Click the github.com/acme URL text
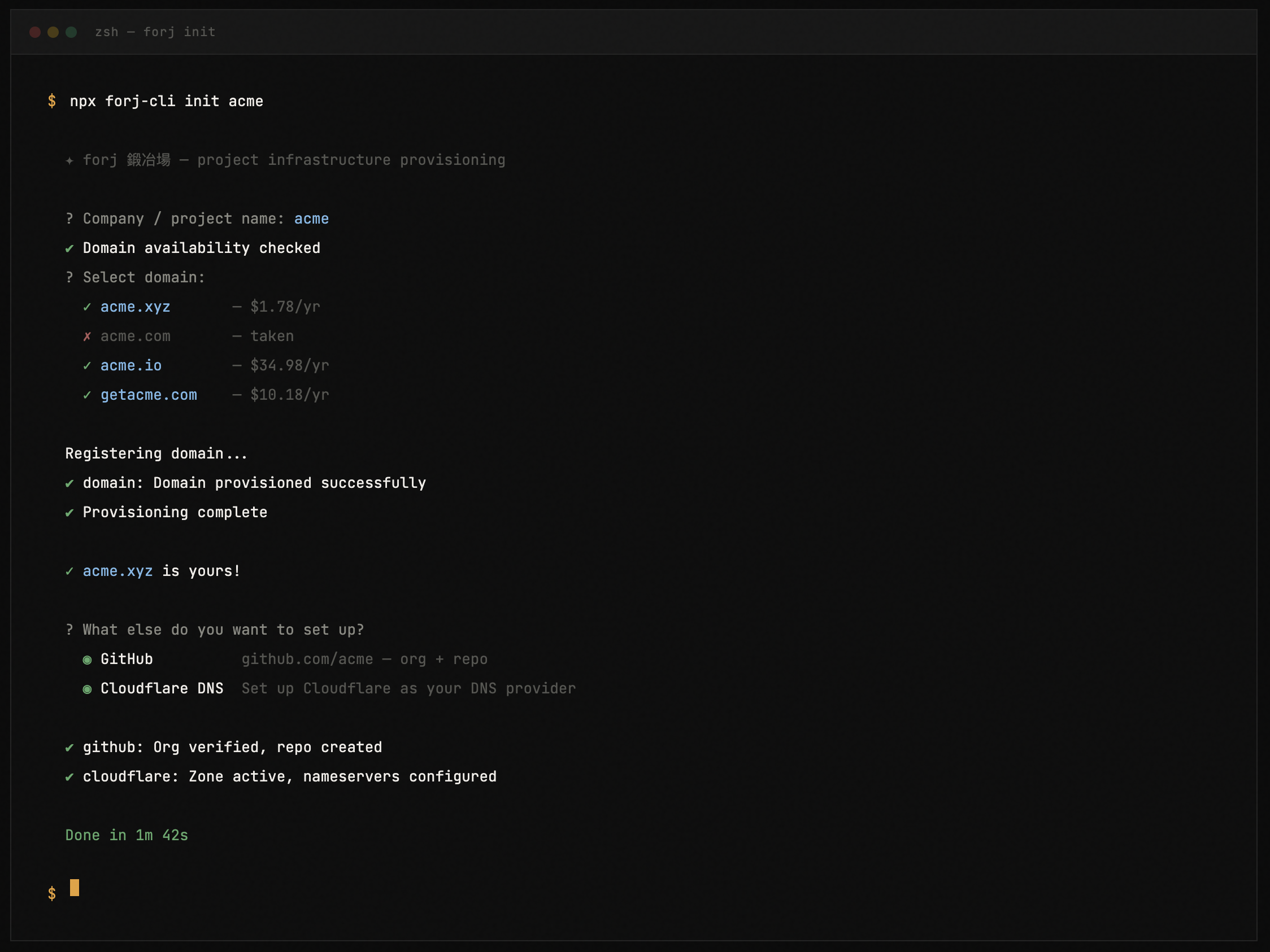The width and height of the screenshot is (1270, 952). pyautogui.click(x=307, y=660)
